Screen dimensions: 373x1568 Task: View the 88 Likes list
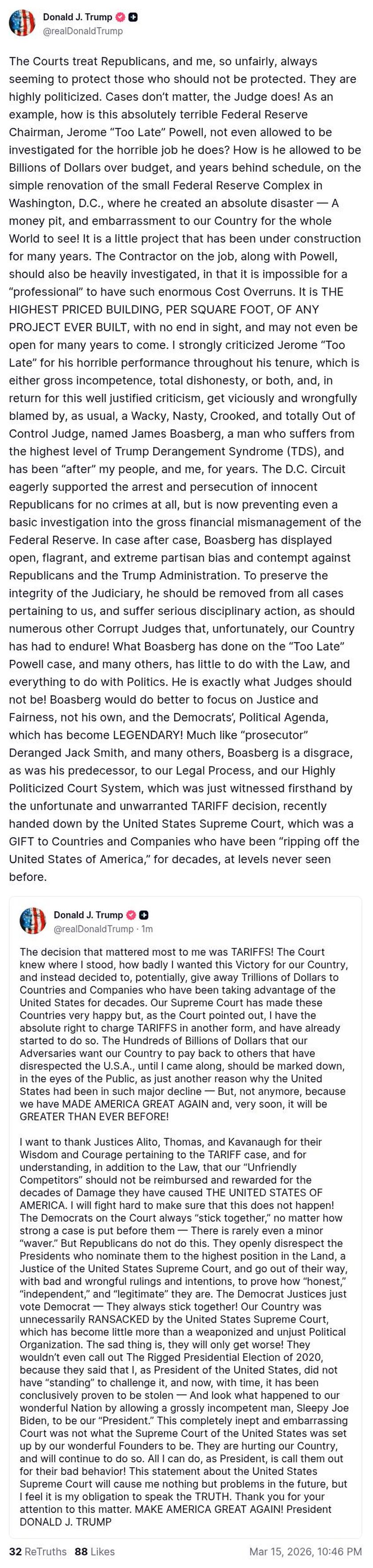click(x=94, y=1552)
